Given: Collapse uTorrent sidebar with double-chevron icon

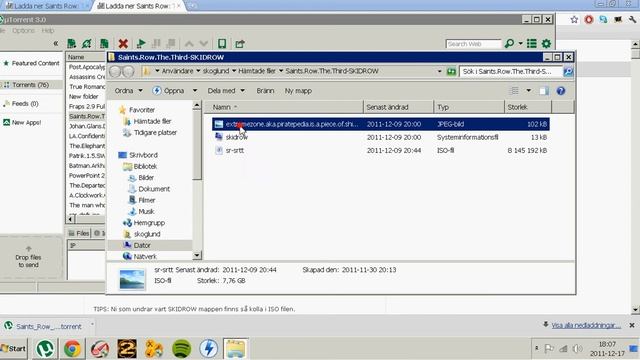Looking at the screenshot, I should 56,43.
